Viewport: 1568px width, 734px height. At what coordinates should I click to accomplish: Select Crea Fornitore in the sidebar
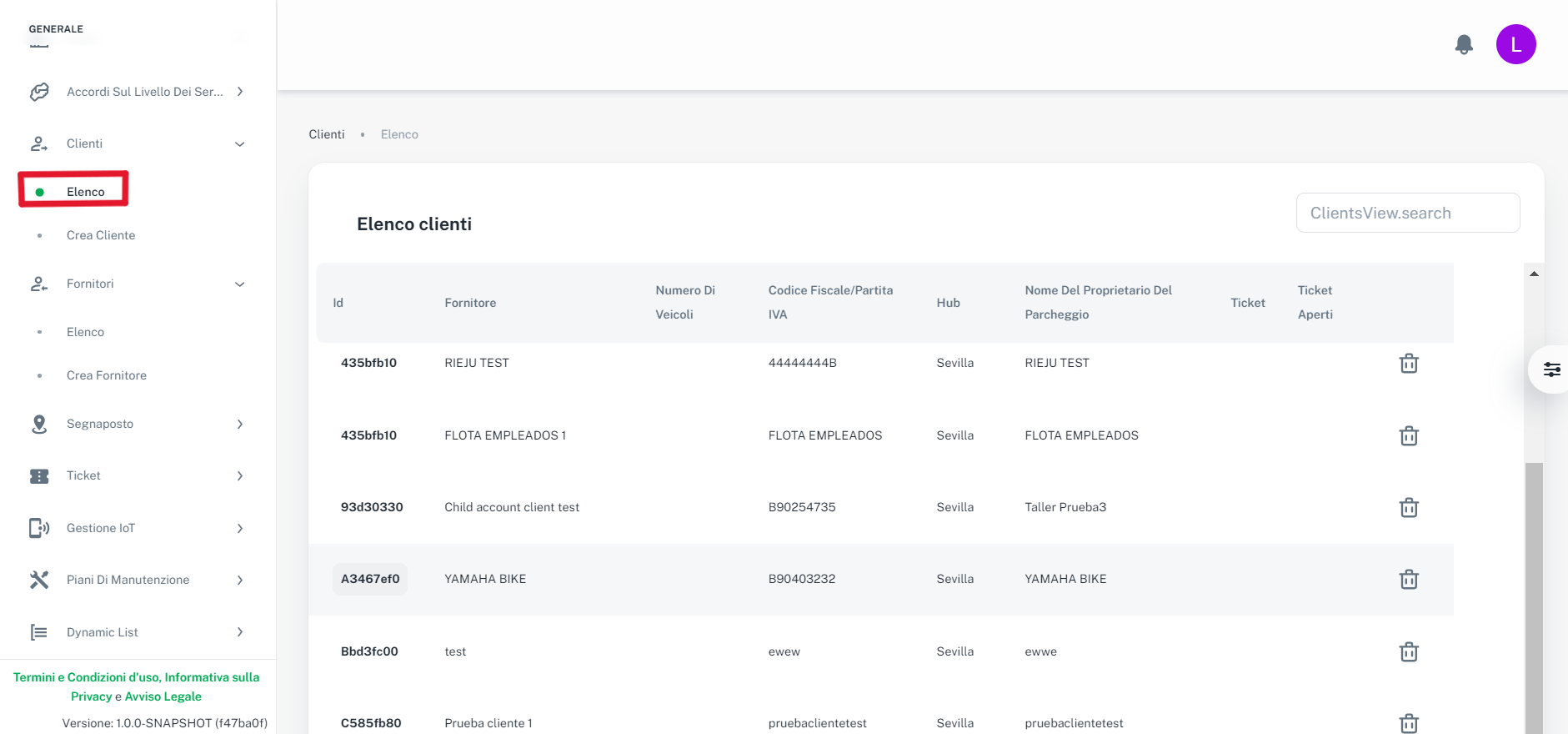pos(107,375)
